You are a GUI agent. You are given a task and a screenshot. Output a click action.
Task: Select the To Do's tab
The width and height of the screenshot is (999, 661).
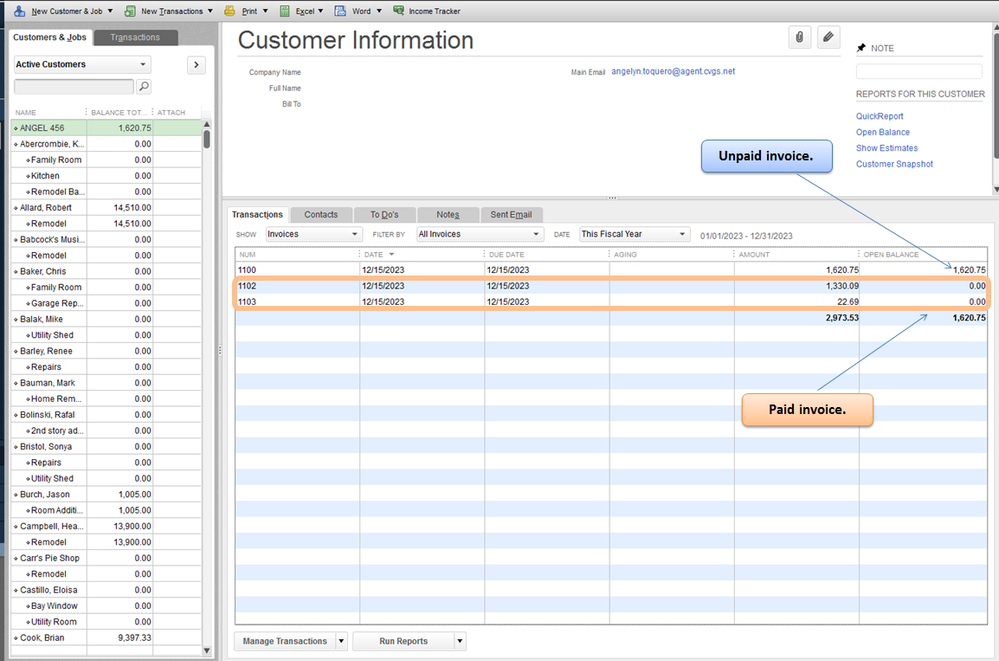coord(384,214)
